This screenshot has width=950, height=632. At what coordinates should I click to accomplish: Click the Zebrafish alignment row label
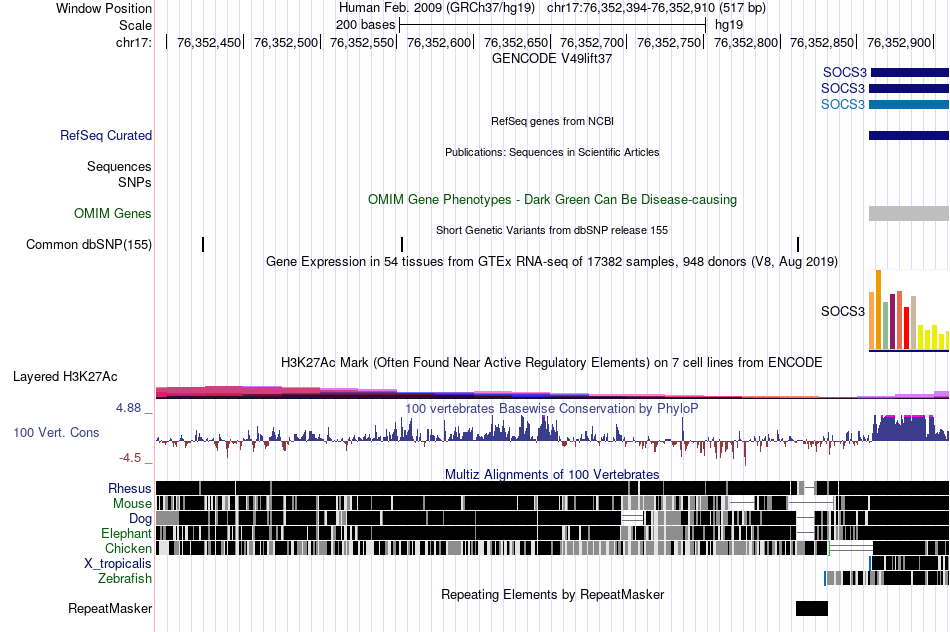point(125,578)
